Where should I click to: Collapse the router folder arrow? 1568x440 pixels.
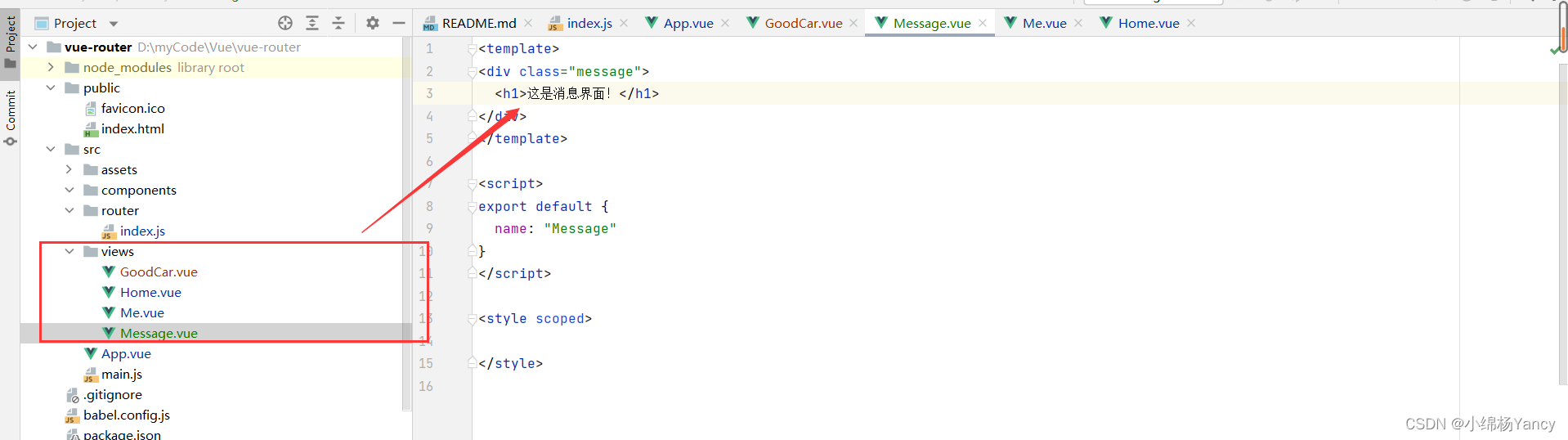(x=69, y=210)
